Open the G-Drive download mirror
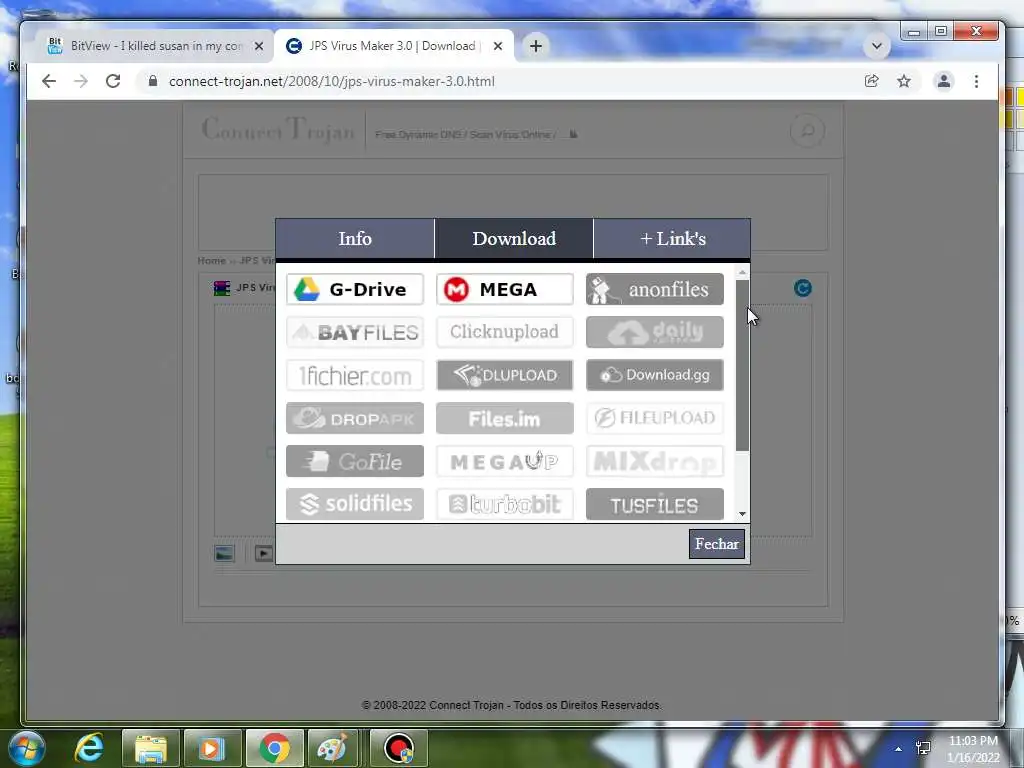Screen dimensions: 1024x768 (355, 289)
